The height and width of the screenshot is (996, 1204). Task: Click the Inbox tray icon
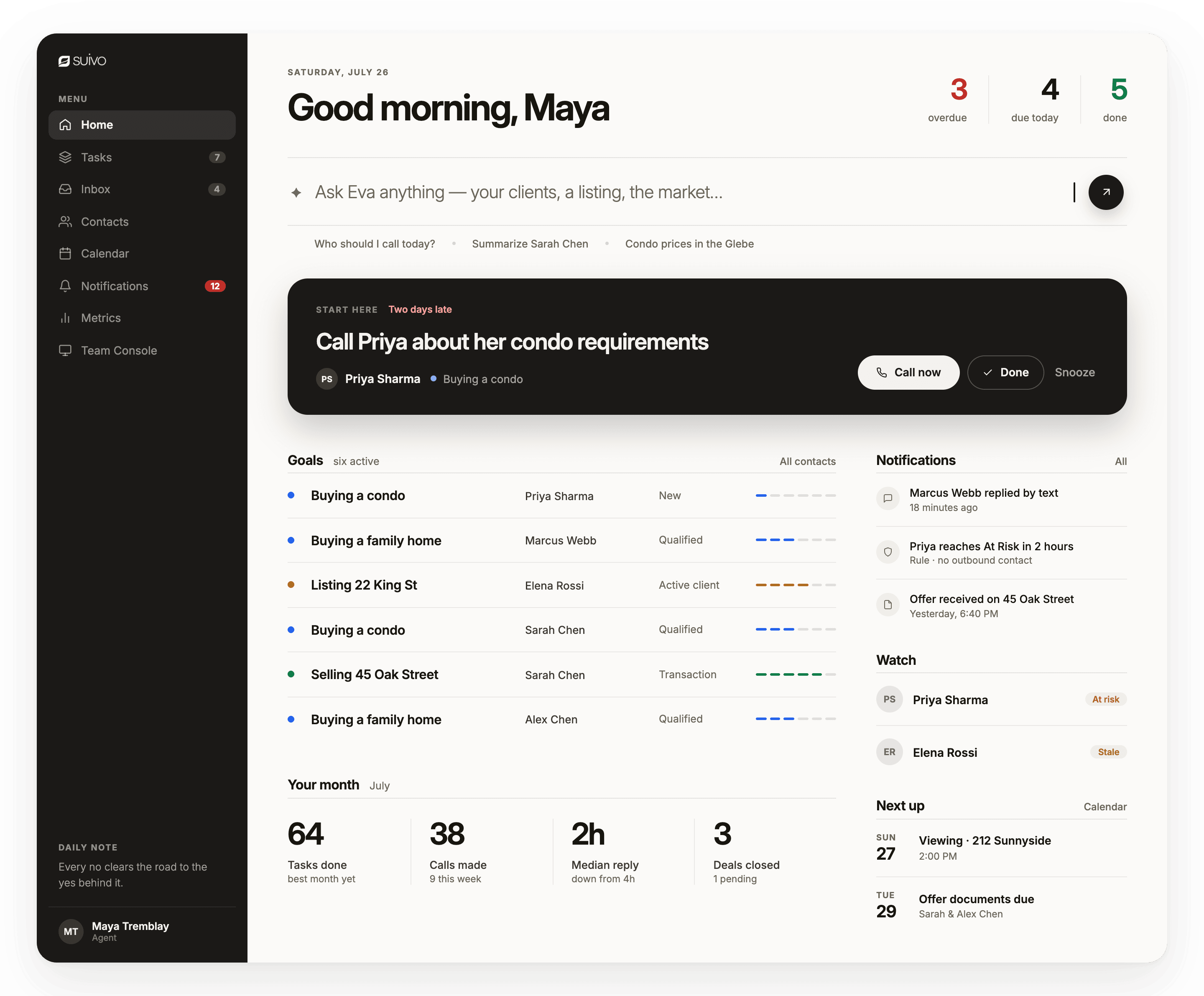click(65, 189)
